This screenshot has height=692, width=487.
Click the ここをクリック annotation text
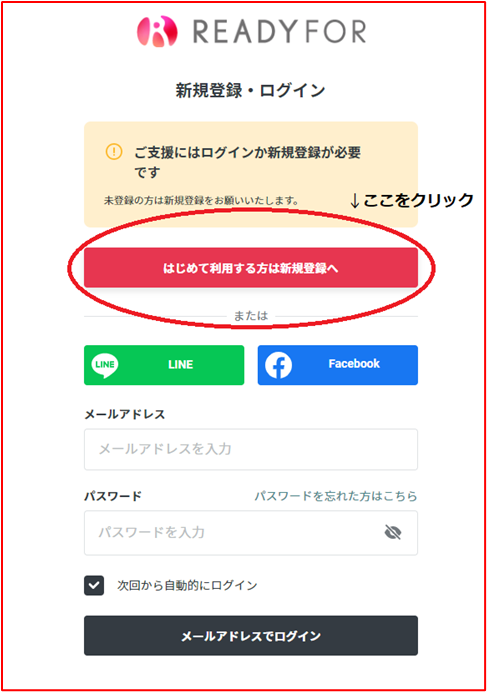tap(418, 200)
